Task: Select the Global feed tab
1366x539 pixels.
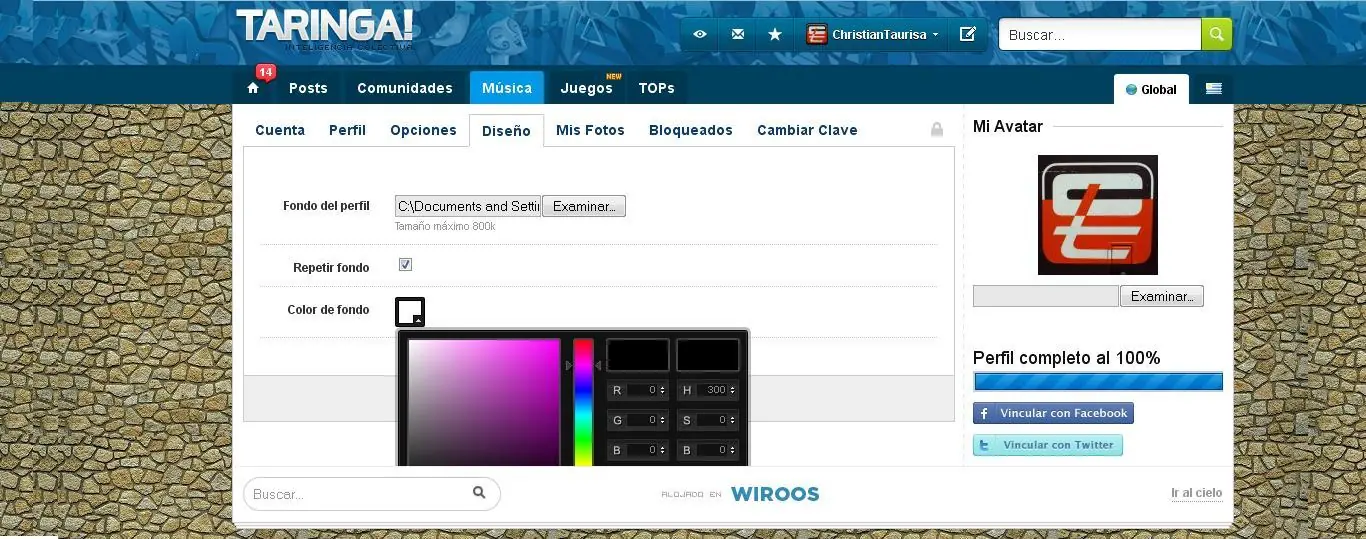Action: (1152, 89)
